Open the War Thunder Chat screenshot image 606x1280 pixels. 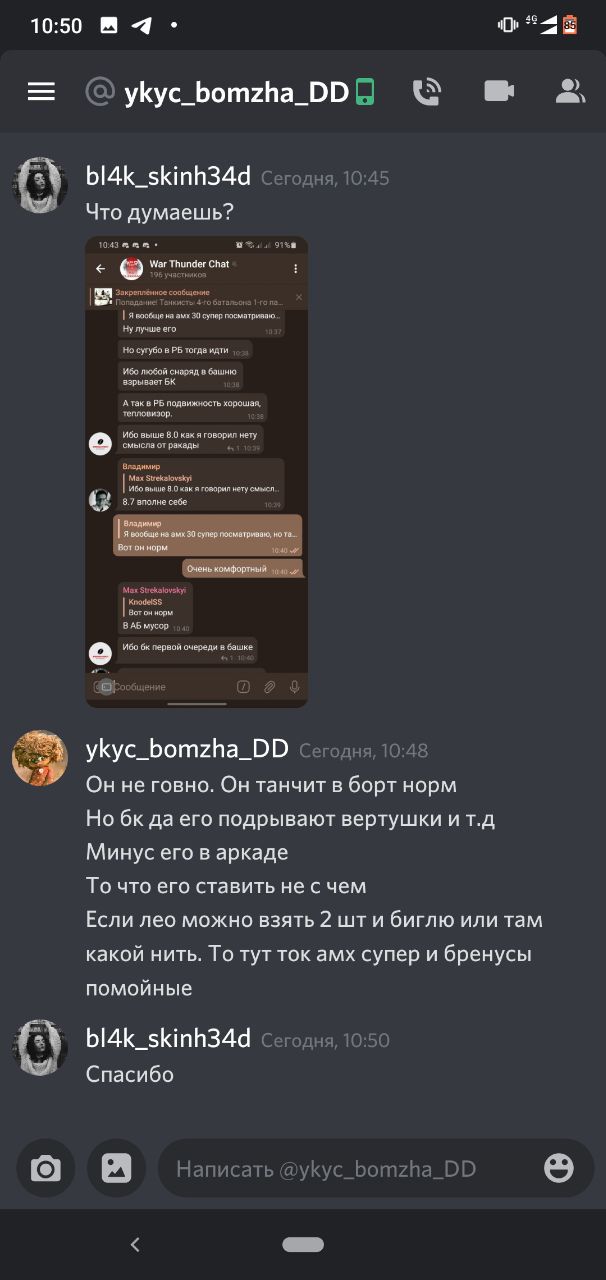(197, 472)
